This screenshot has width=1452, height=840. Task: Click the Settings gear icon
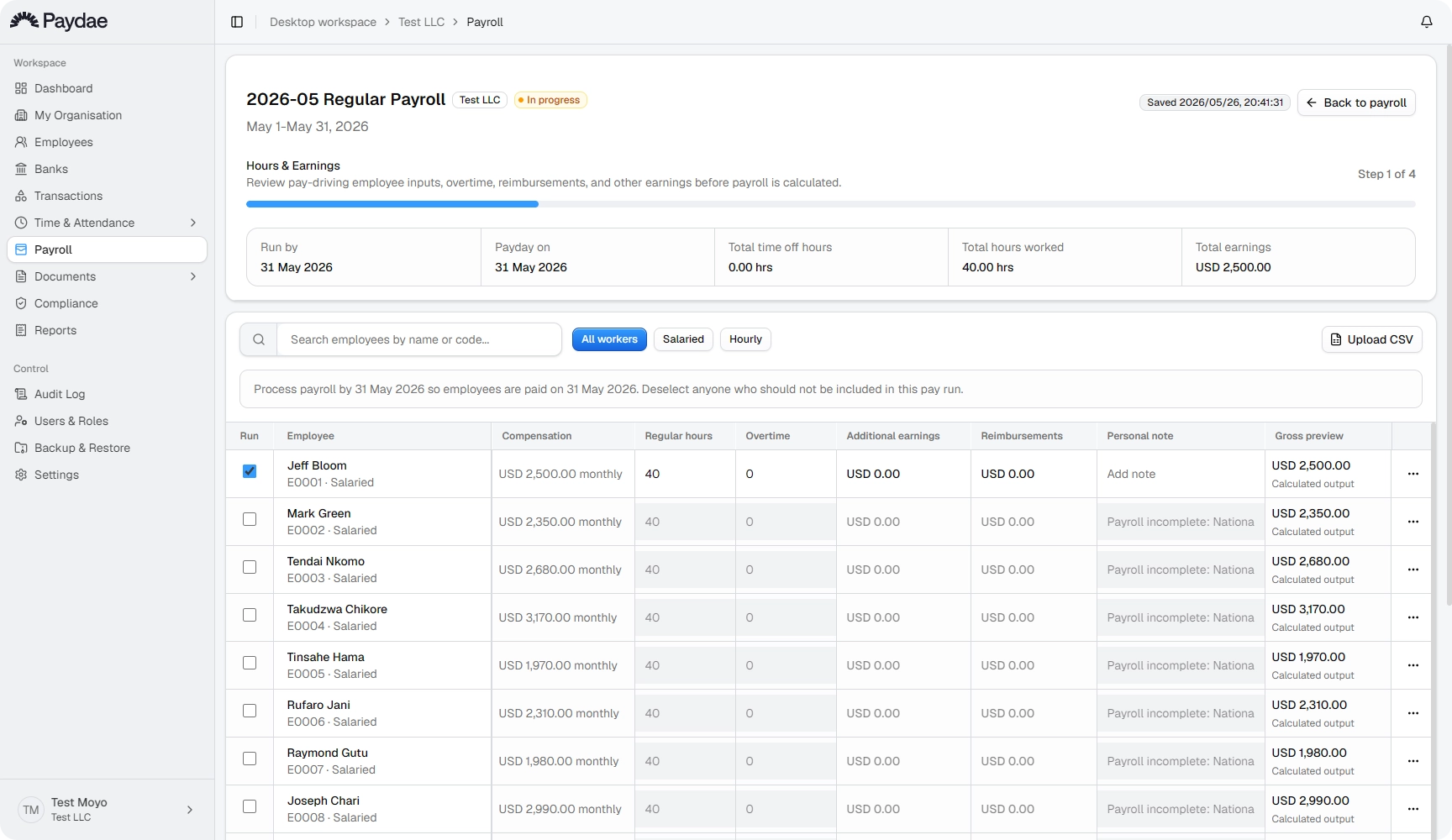click(21, 475)
